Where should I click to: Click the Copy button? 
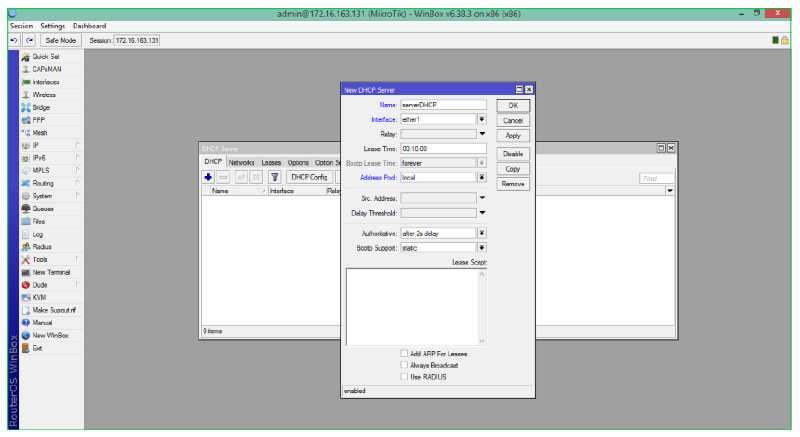click(x=513, y=169)
